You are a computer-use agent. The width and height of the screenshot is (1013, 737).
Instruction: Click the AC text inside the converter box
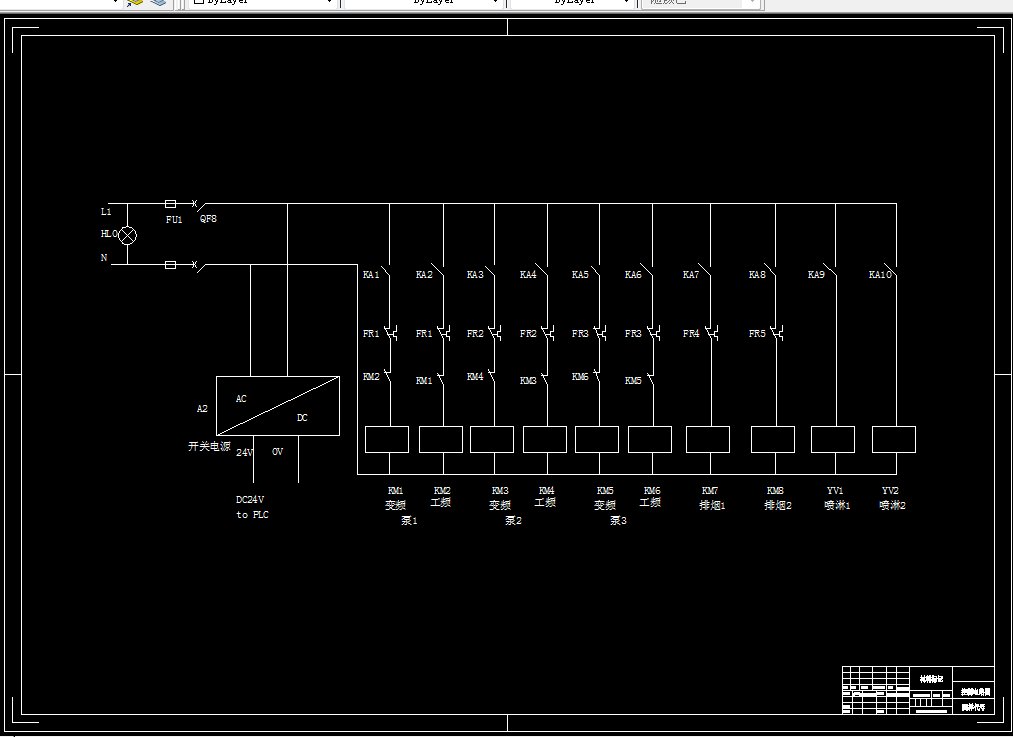click(241, 399)
